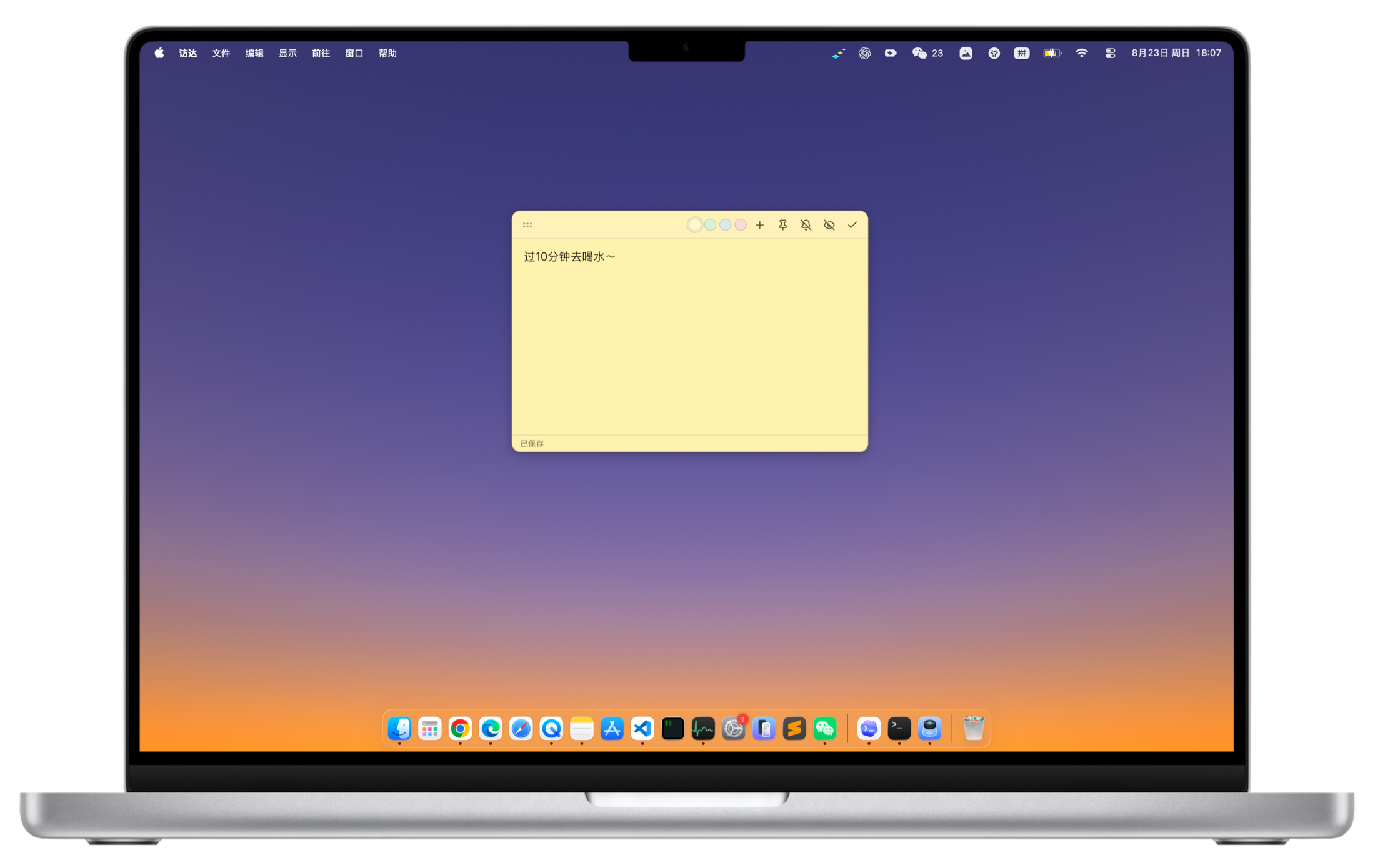Click the note text 过10分钟去喝水～

pos(569,257)
